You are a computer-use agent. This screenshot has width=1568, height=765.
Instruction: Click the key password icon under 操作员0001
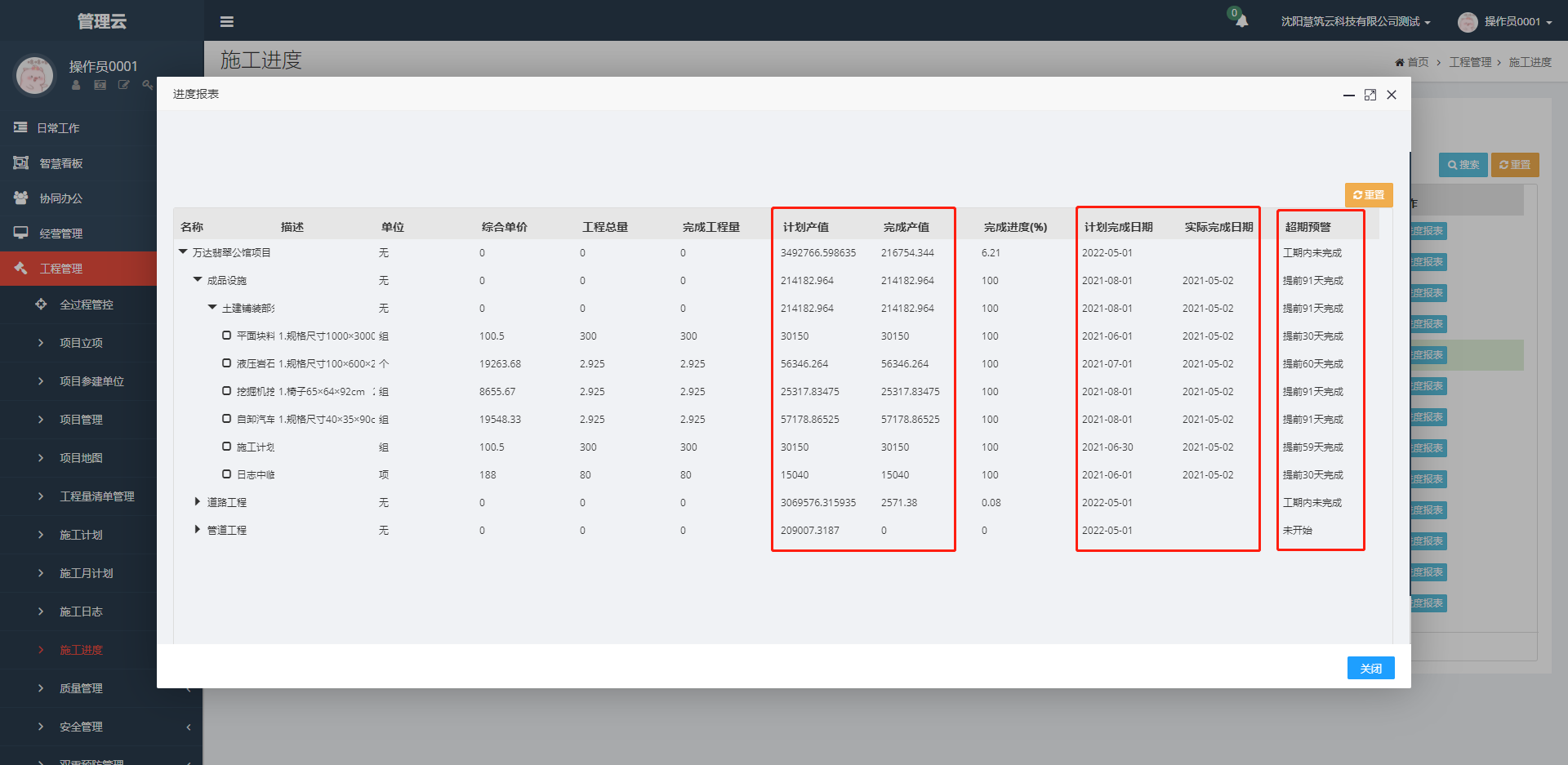[147, 85]
